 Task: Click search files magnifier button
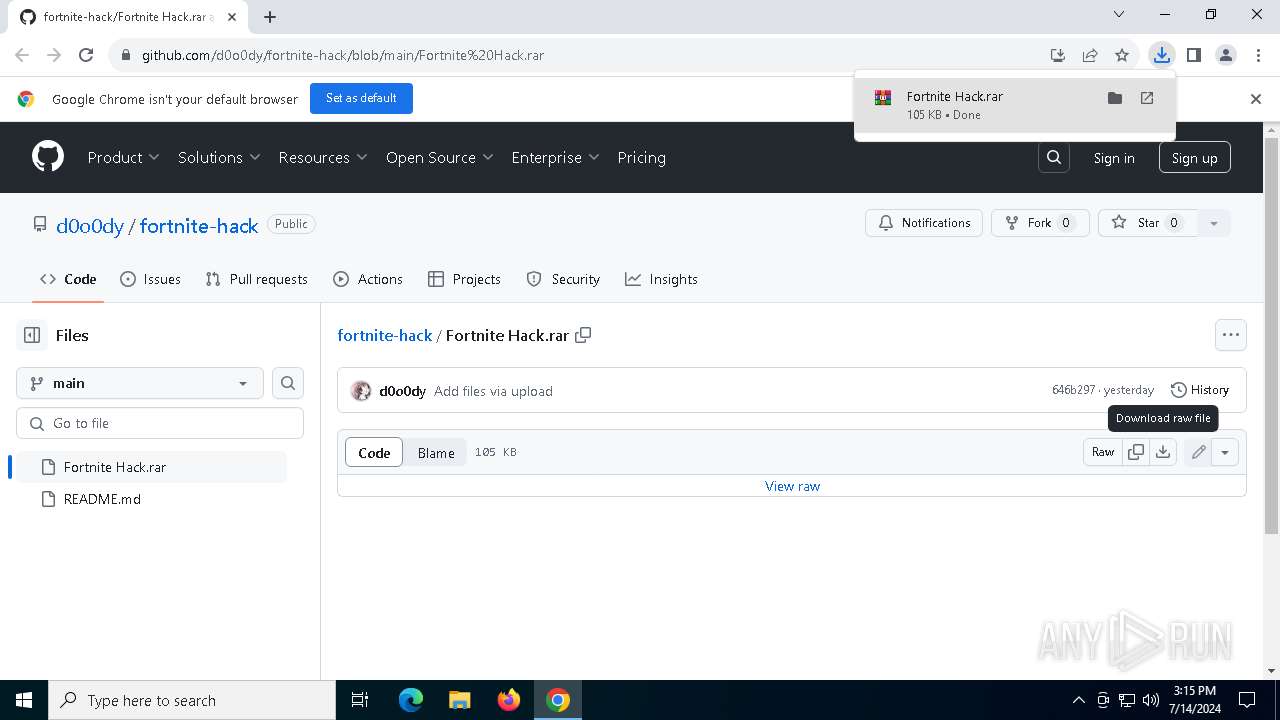(288, 383)
